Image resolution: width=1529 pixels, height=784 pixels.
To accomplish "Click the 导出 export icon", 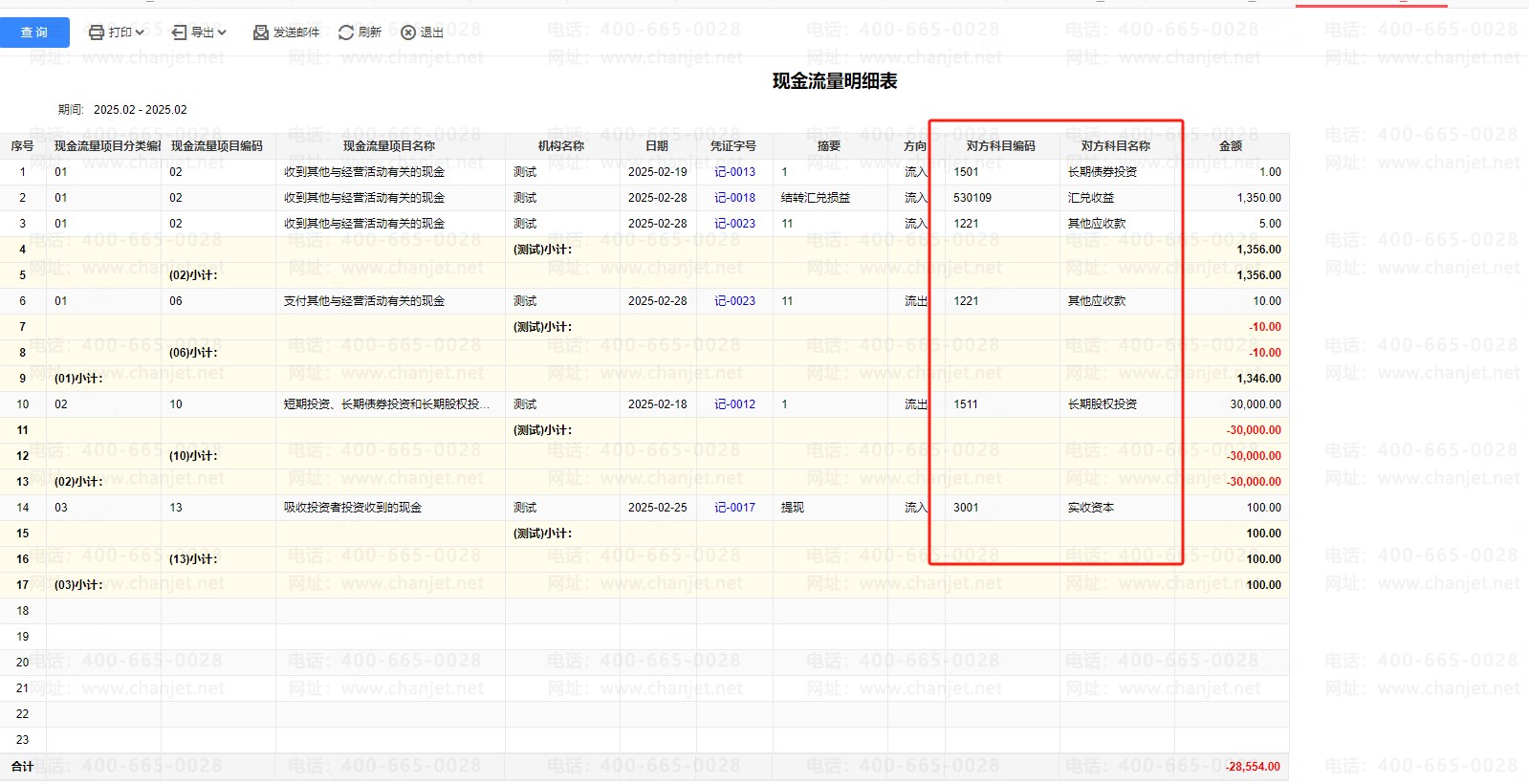I will pyautogui.click(x=179, y=33).
